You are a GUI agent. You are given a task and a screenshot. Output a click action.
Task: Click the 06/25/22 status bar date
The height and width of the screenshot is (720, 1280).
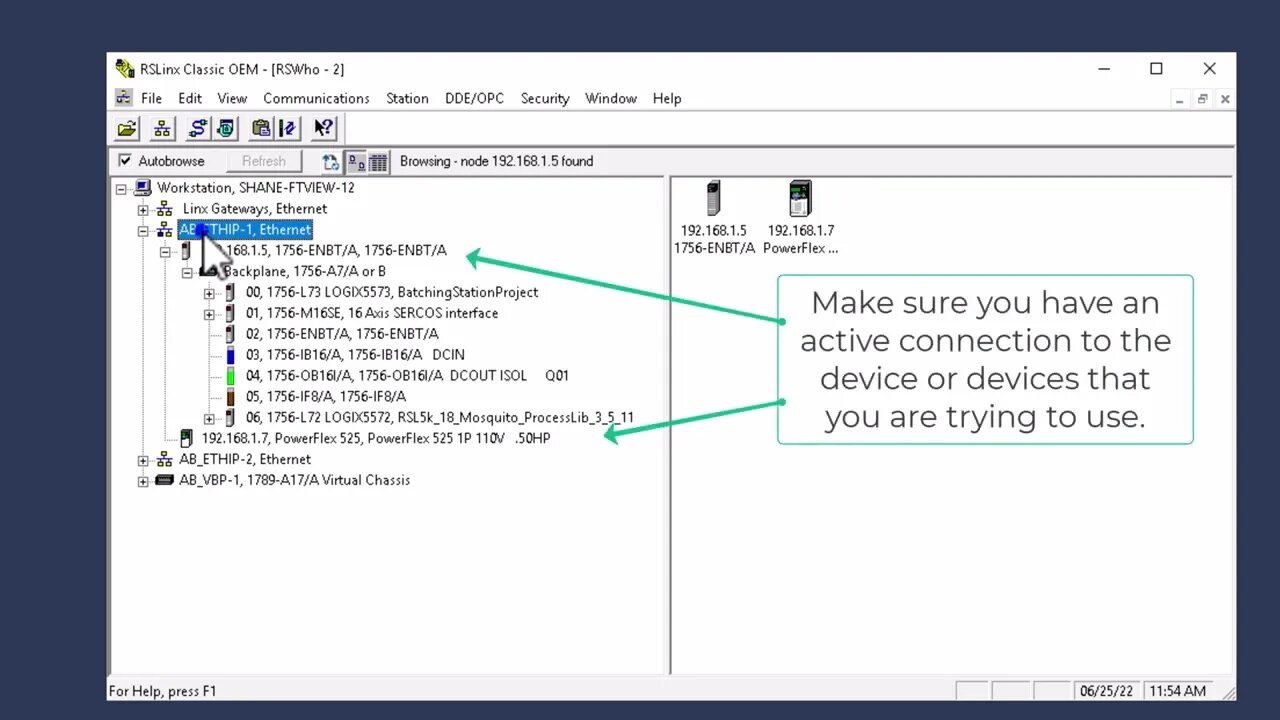[1108, 691]
